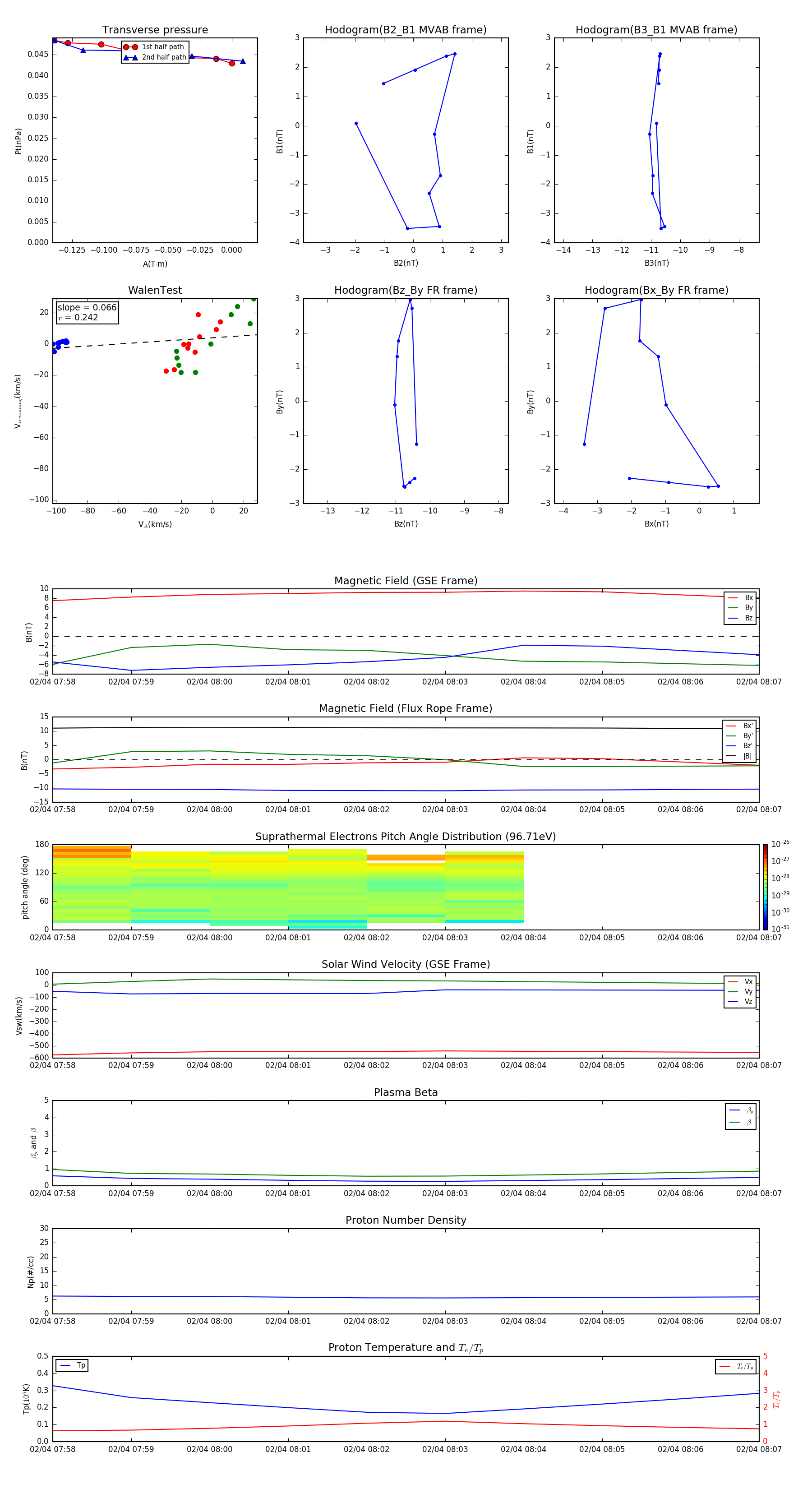Click the Np(#/cc) y-axis label
This screenshot has height=1489, width=812.
click(31, 1272)
